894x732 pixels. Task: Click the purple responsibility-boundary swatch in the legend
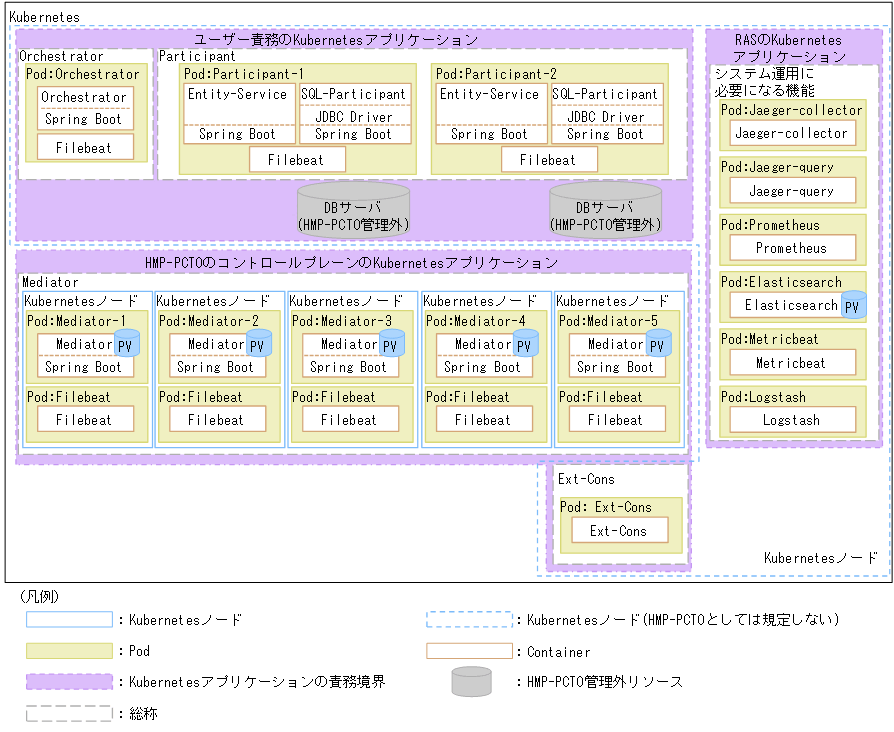[x=70, y=681]
